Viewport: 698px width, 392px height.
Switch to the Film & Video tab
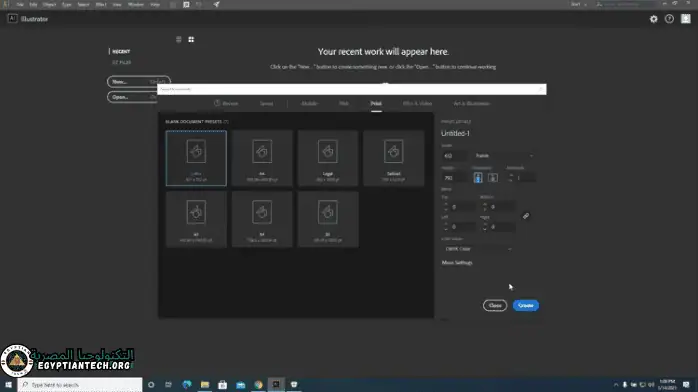pyautogui.click(x=417, y=103)
